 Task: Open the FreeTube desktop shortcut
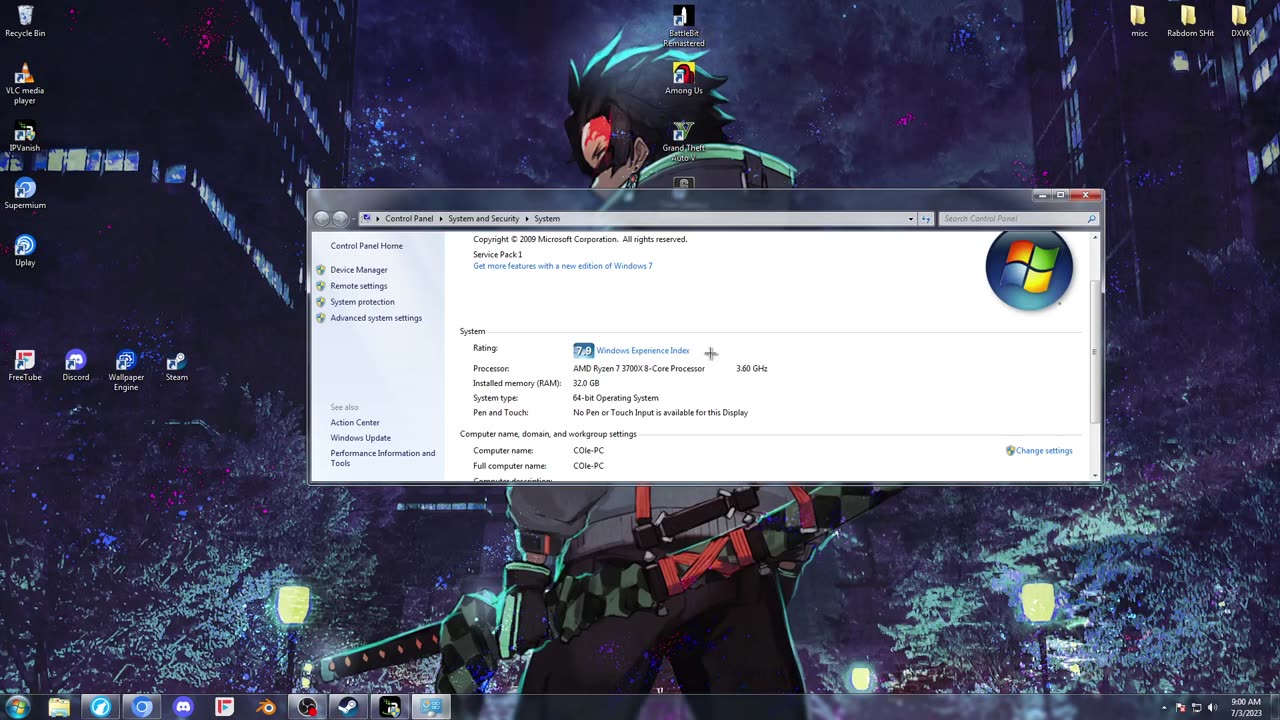(25, 366)
